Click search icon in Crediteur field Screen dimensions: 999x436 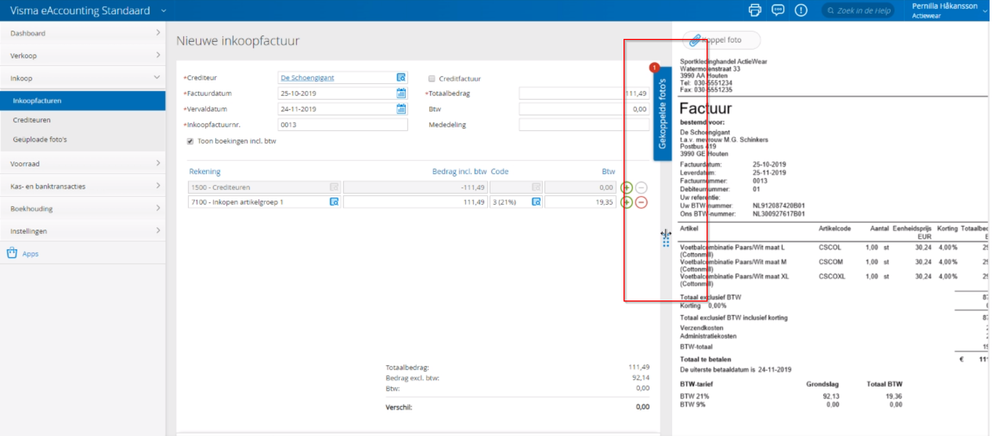[401, 78]
